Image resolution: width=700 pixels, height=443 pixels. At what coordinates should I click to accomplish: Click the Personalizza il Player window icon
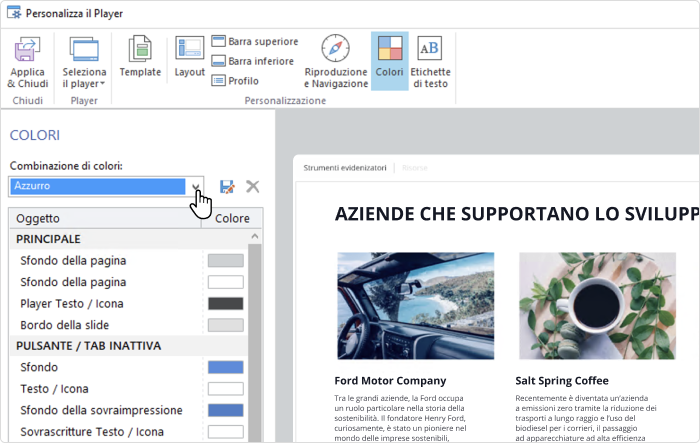[x=14, y=13]
